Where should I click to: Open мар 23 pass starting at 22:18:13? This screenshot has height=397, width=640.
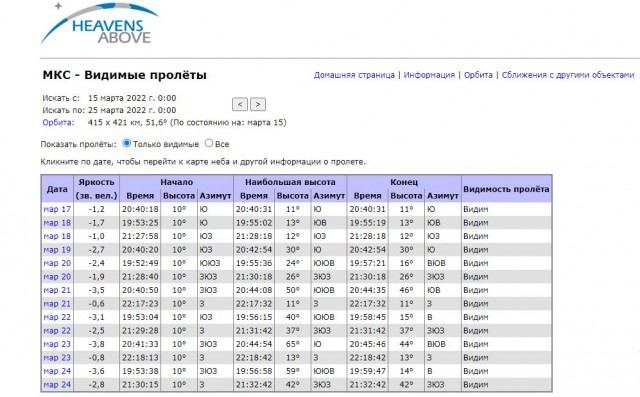tap(57, 357)
